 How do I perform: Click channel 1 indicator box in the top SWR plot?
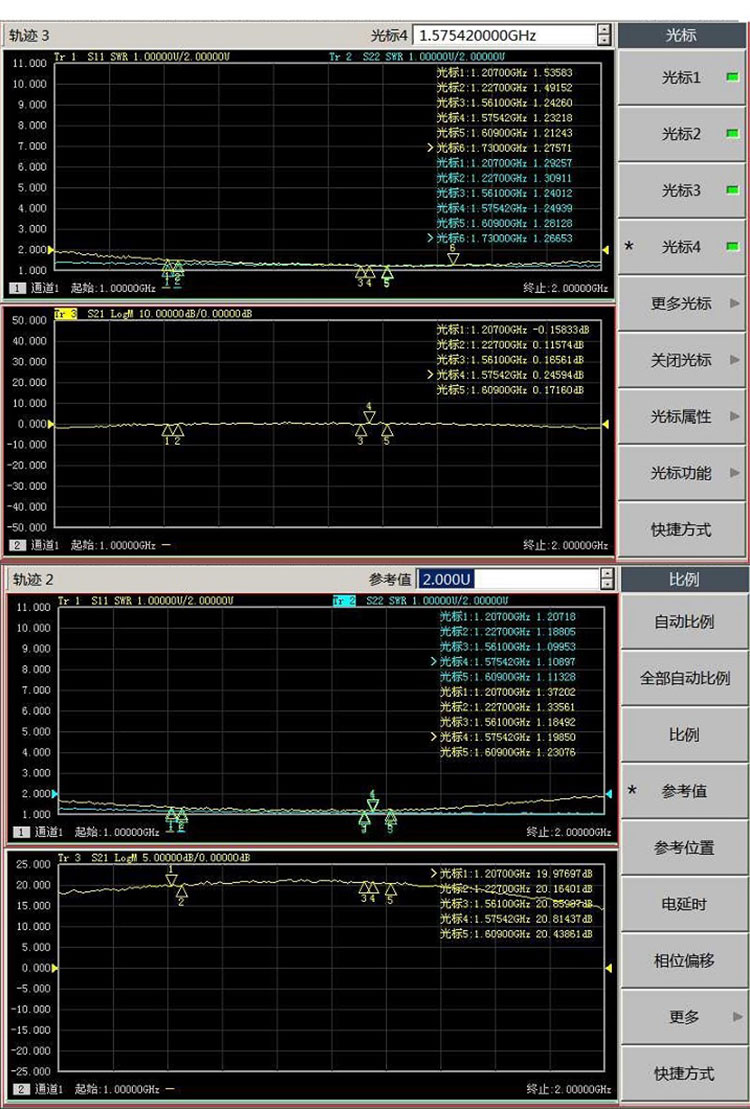tap(19, 288)
